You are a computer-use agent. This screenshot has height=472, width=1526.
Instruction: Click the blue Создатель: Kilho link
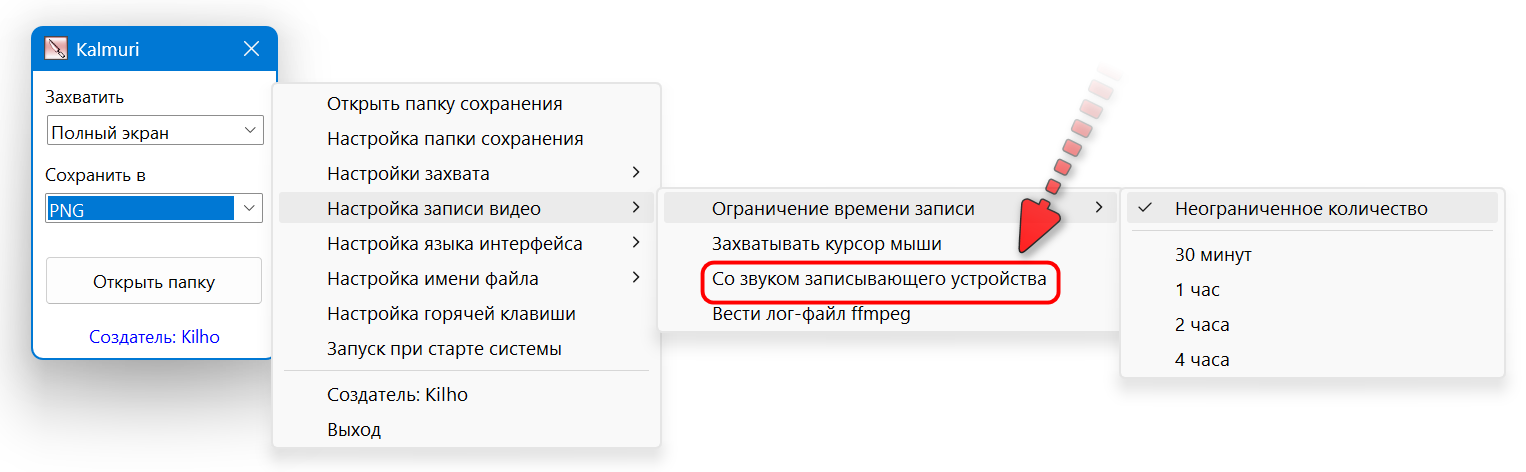point(154,337)
